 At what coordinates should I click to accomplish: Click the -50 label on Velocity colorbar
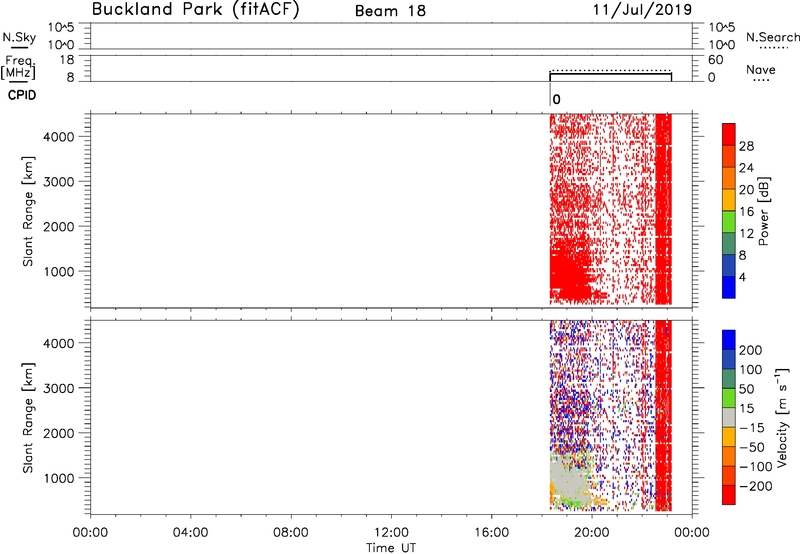pos(752,447)
